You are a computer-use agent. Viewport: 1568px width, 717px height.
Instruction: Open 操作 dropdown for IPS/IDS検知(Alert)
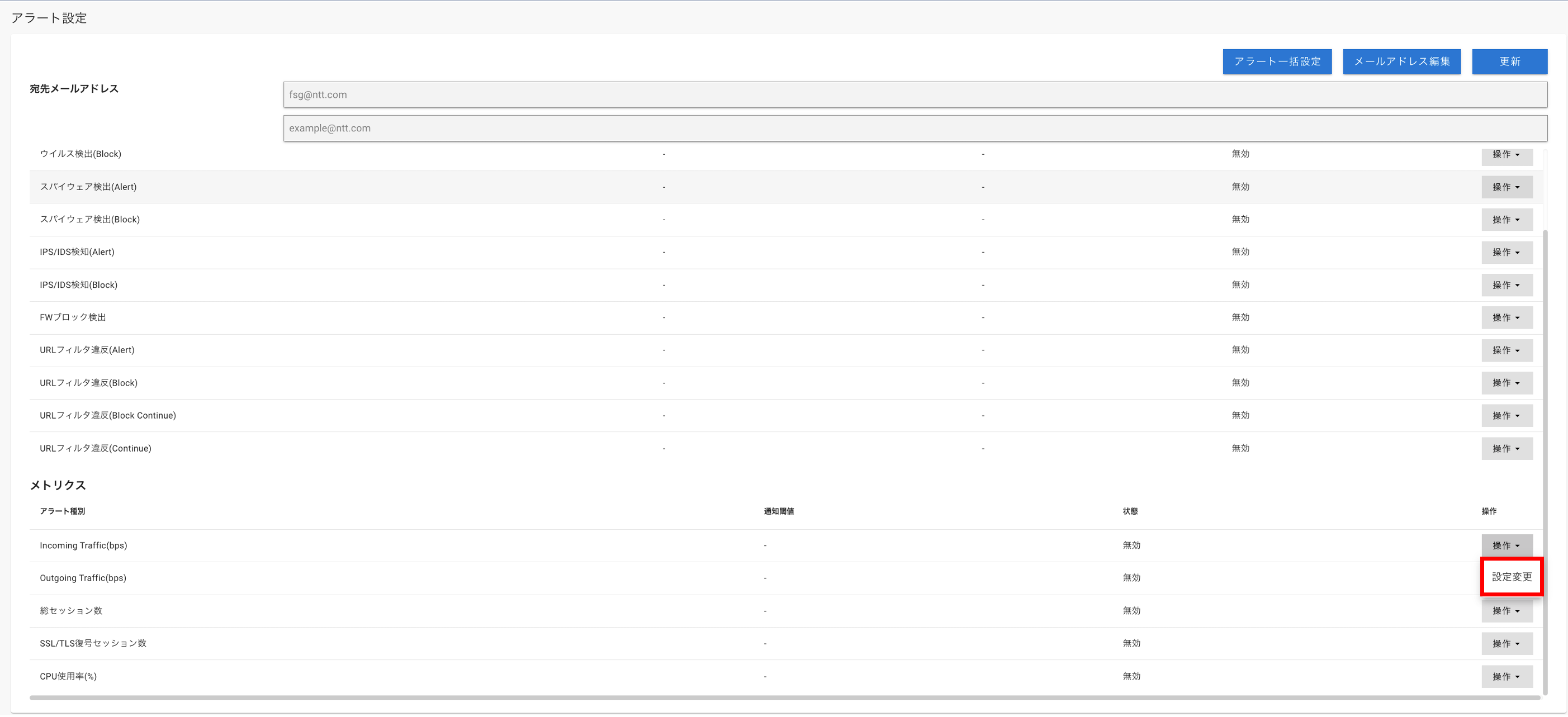(x=1507, y=252)
